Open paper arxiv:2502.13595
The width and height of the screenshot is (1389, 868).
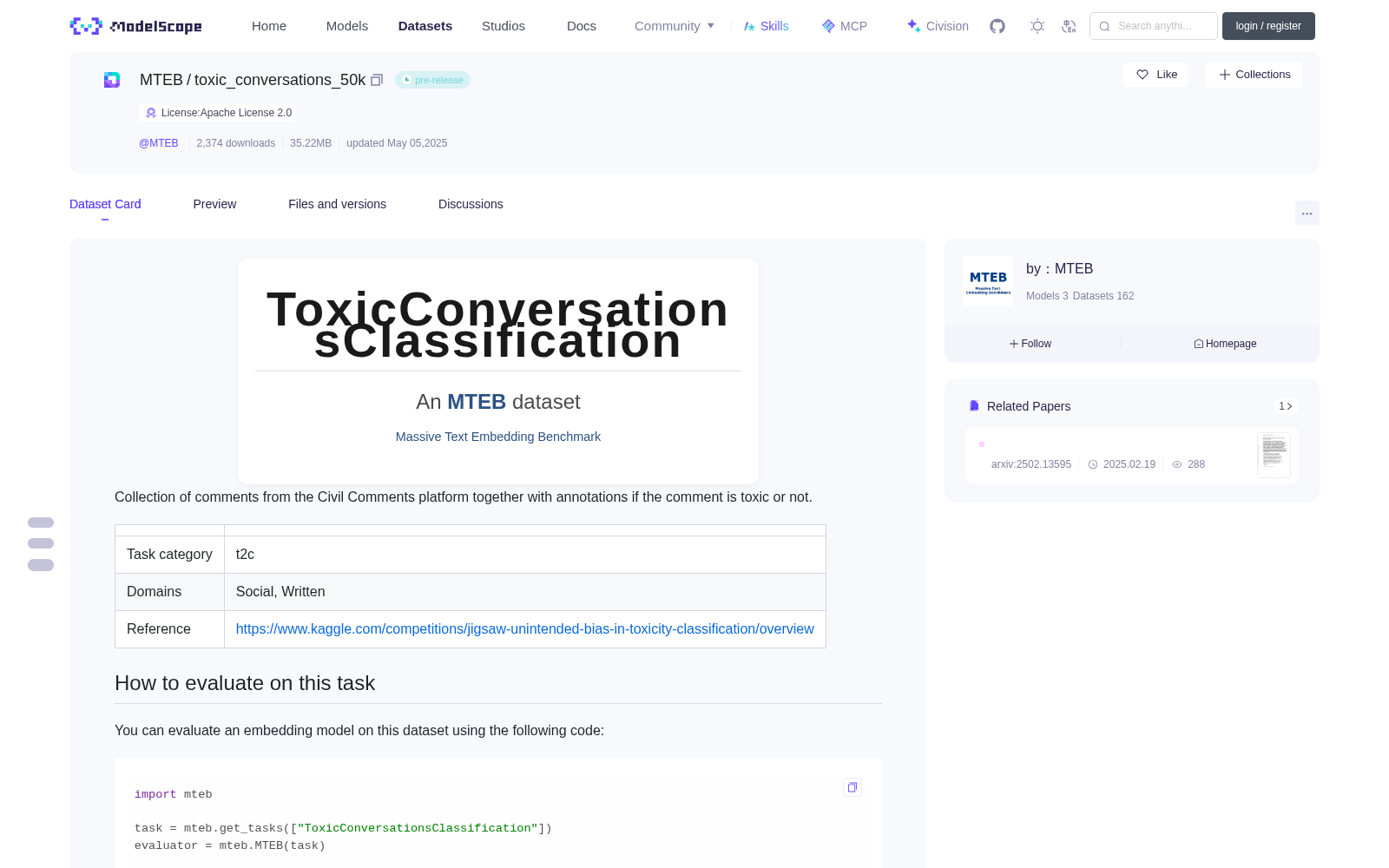coord(1031,464)
